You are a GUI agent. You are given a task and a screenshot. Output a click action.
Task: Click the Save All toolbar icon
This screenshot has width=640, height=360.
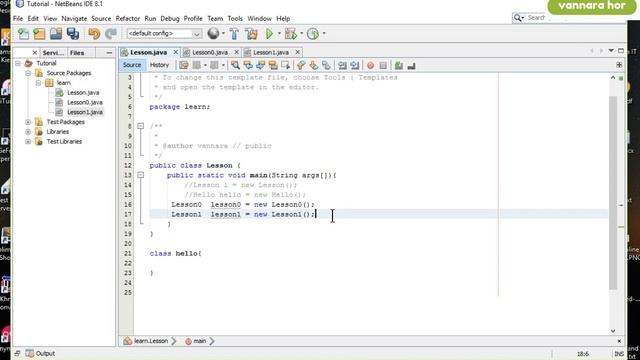tap(73, 33)
